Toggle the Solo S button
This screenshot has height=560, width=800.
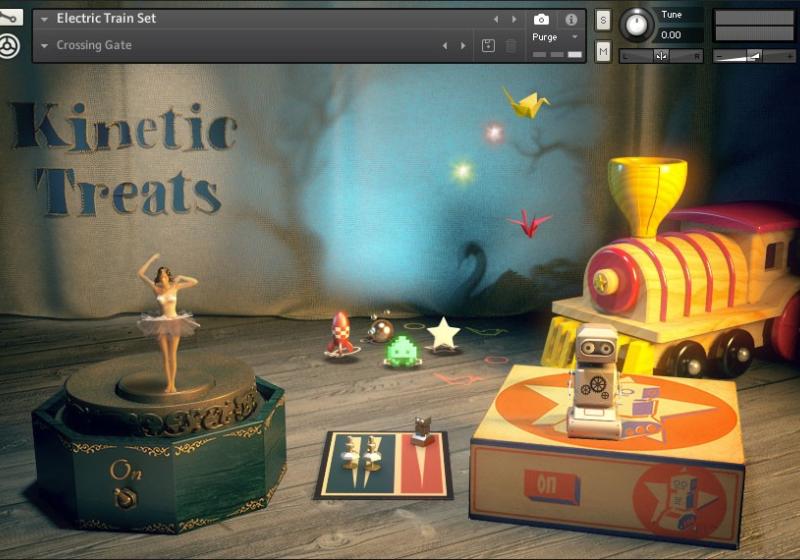(602, 20)
